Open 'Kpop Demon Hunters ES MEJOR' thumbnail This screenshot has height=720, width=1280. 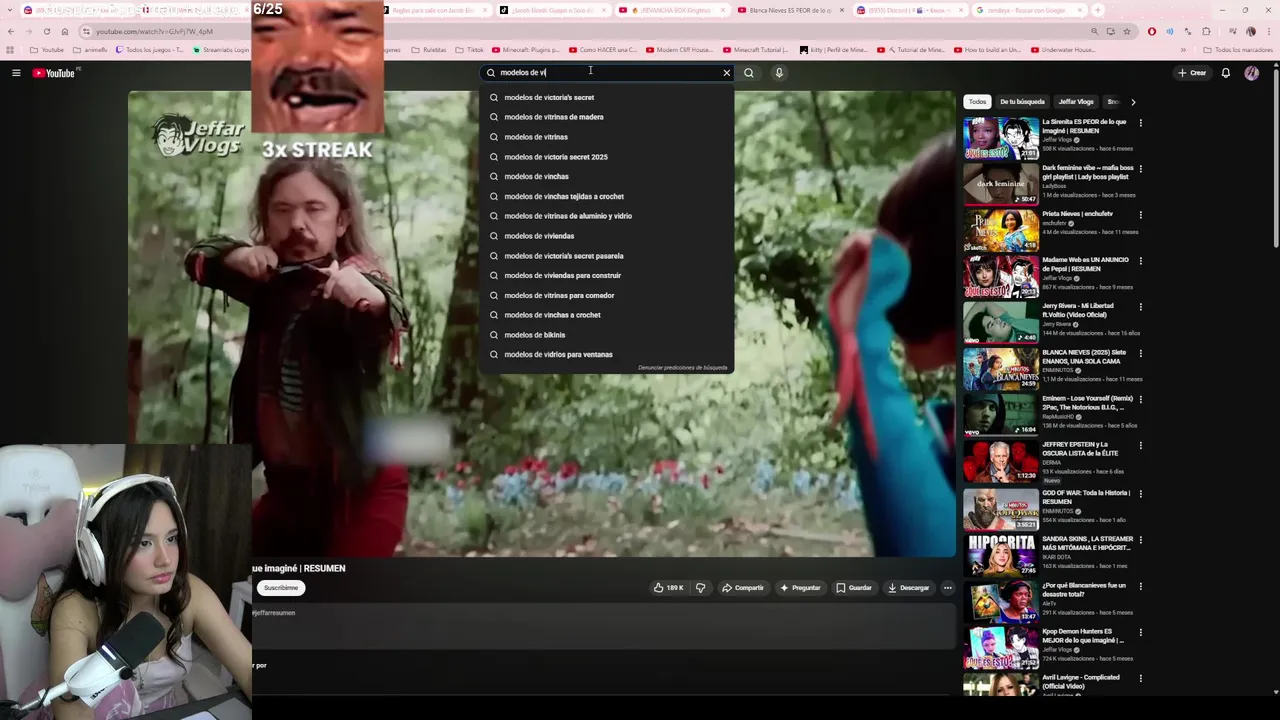click(1001, 647)
